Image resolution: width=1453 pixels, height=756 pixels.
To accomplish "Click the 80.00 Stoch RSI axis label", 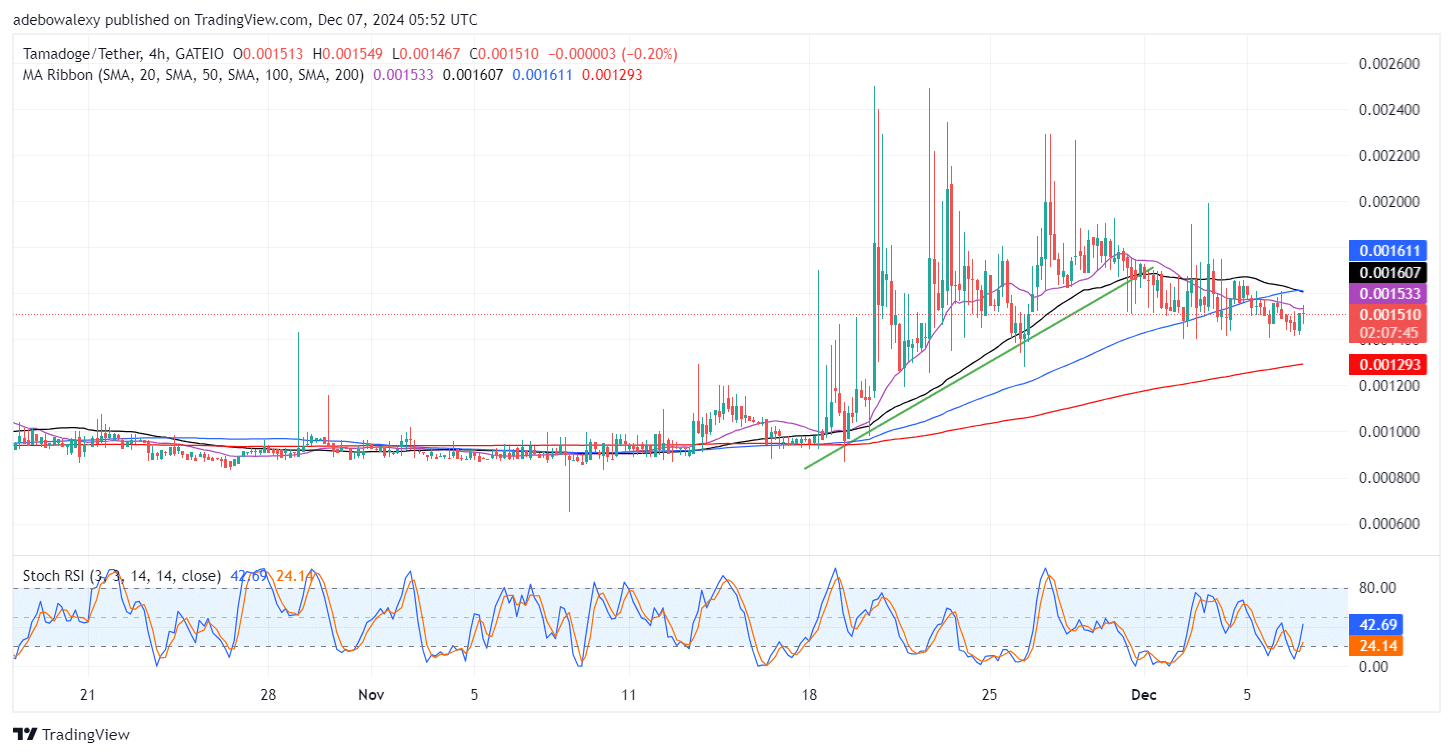I will (x=1378, y=588).
